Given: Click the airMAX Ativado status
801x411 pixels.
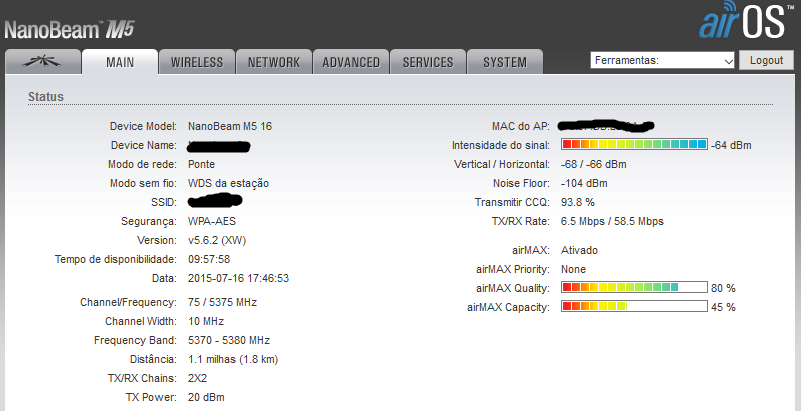Looking at the screenshot, I should [x=579, y=250].
